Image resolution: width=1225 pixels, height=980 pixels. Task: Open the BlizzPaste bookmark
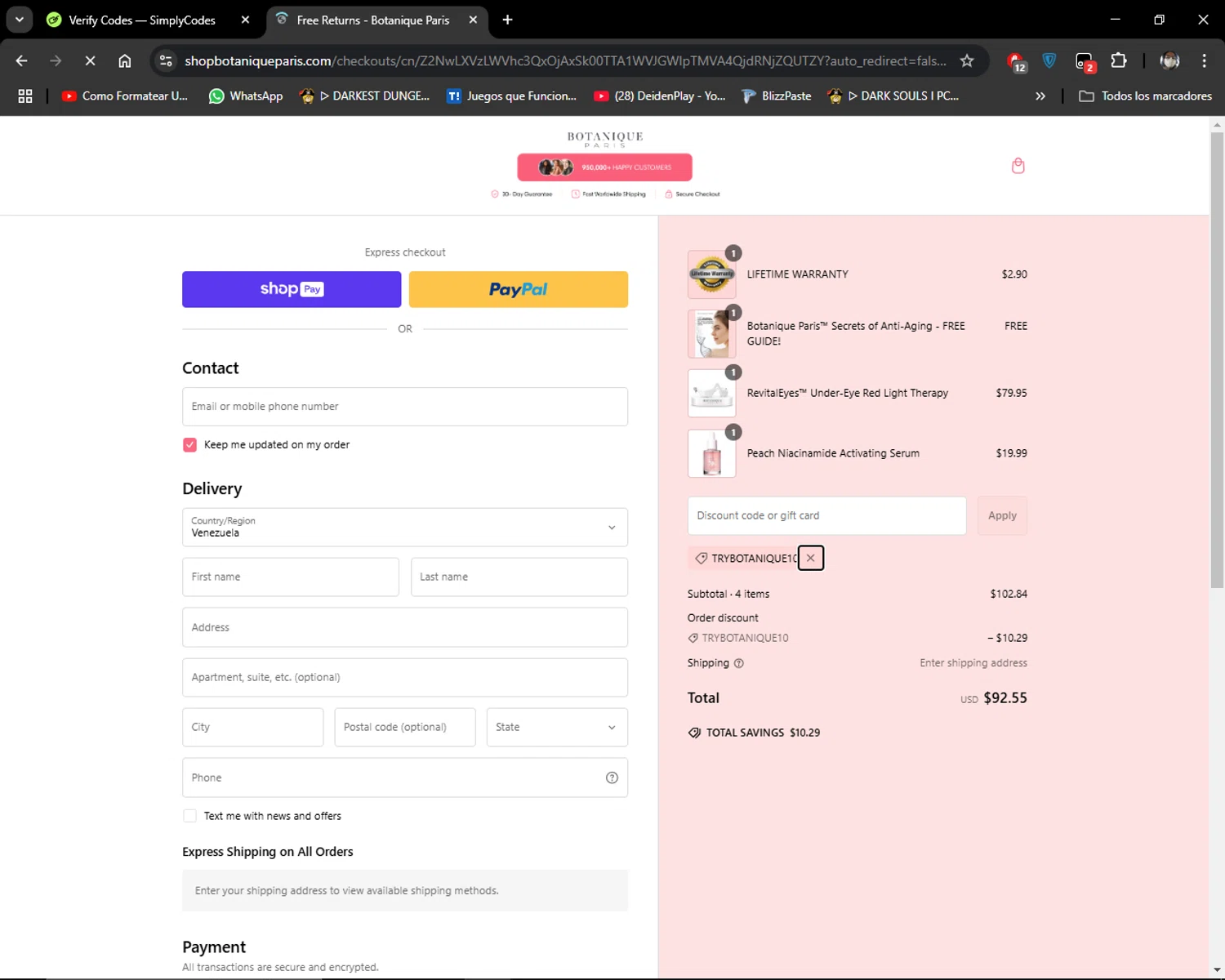[x=777, y=96]
